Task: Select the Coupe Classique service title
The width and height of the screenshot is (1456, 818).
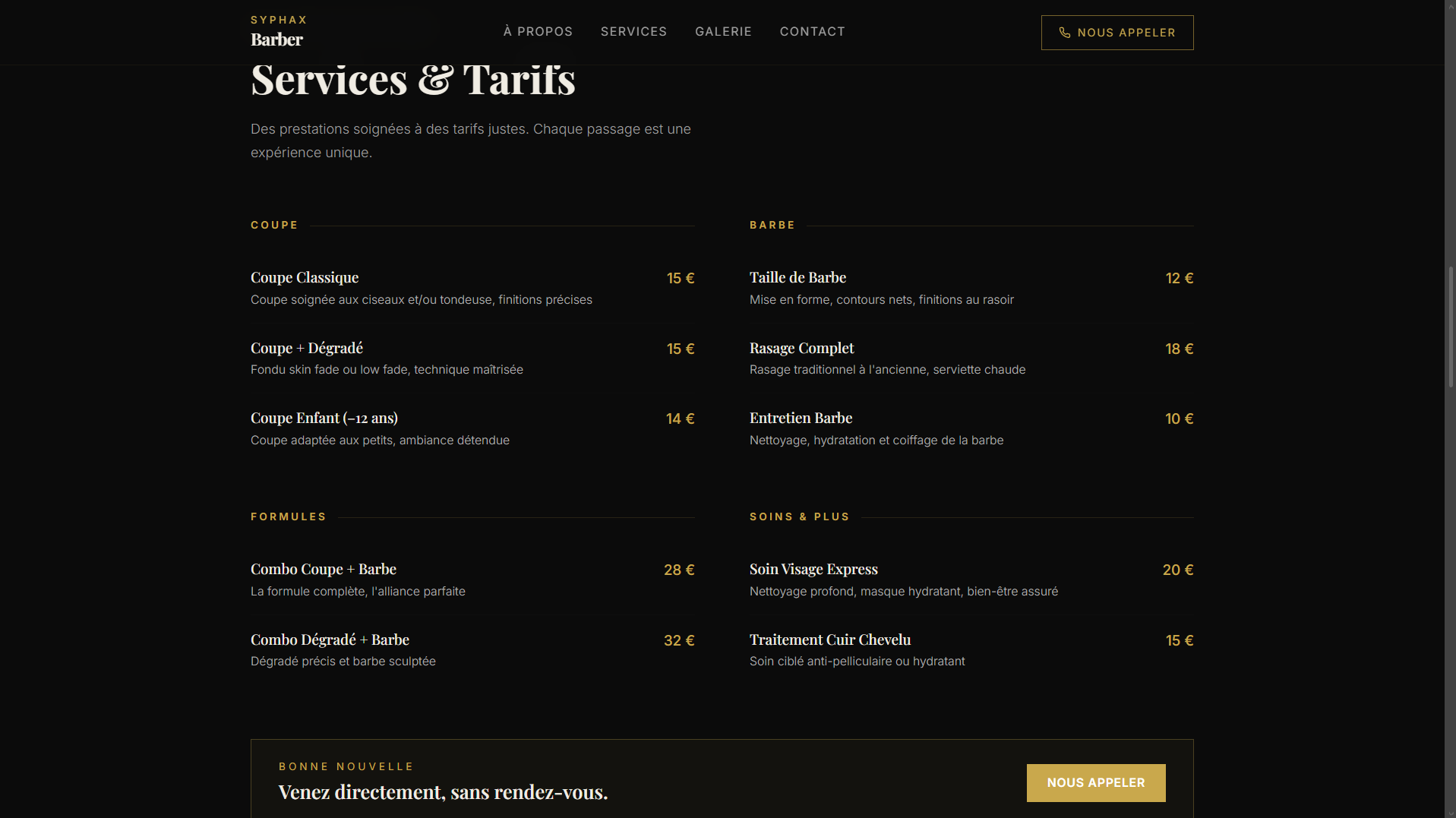Action: [305, 278]
